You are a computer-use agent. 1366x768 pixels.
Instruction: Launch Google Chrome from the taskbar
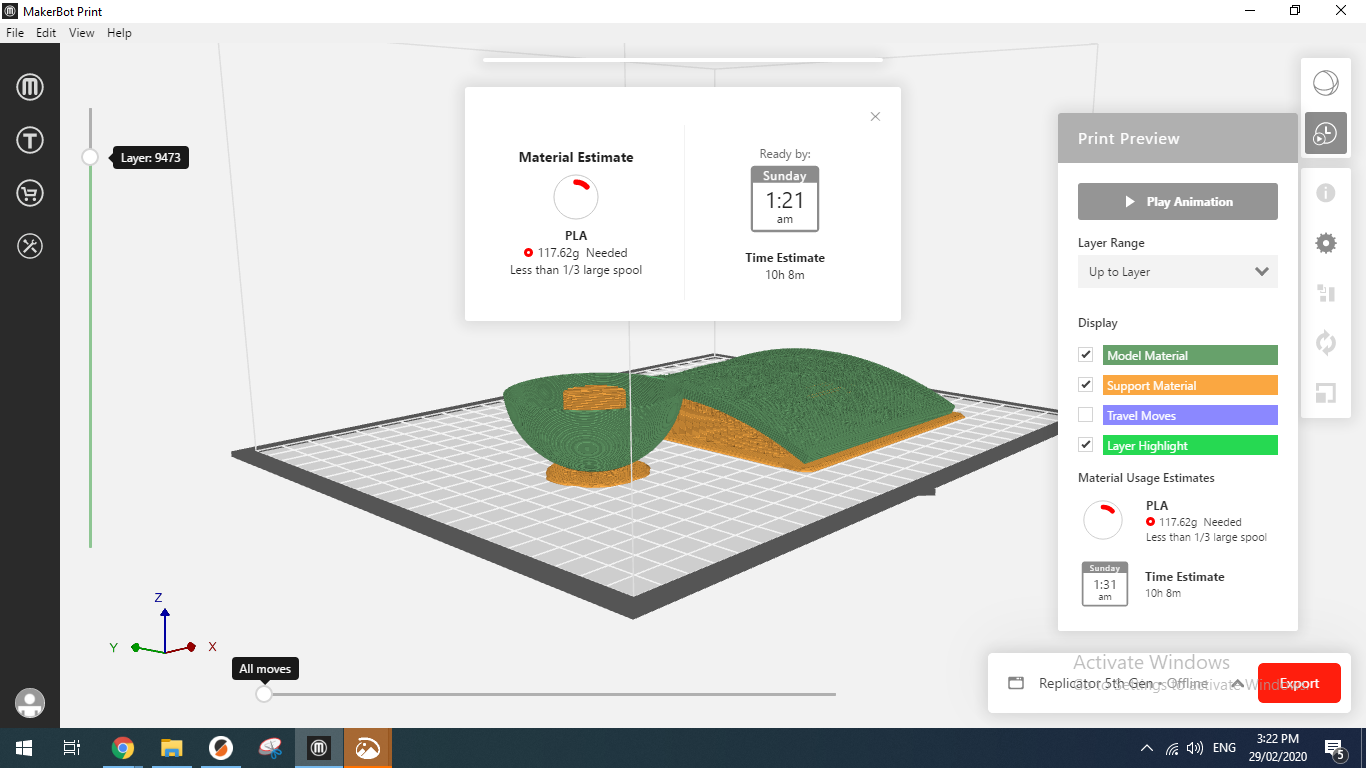click(x=123, y=748)
